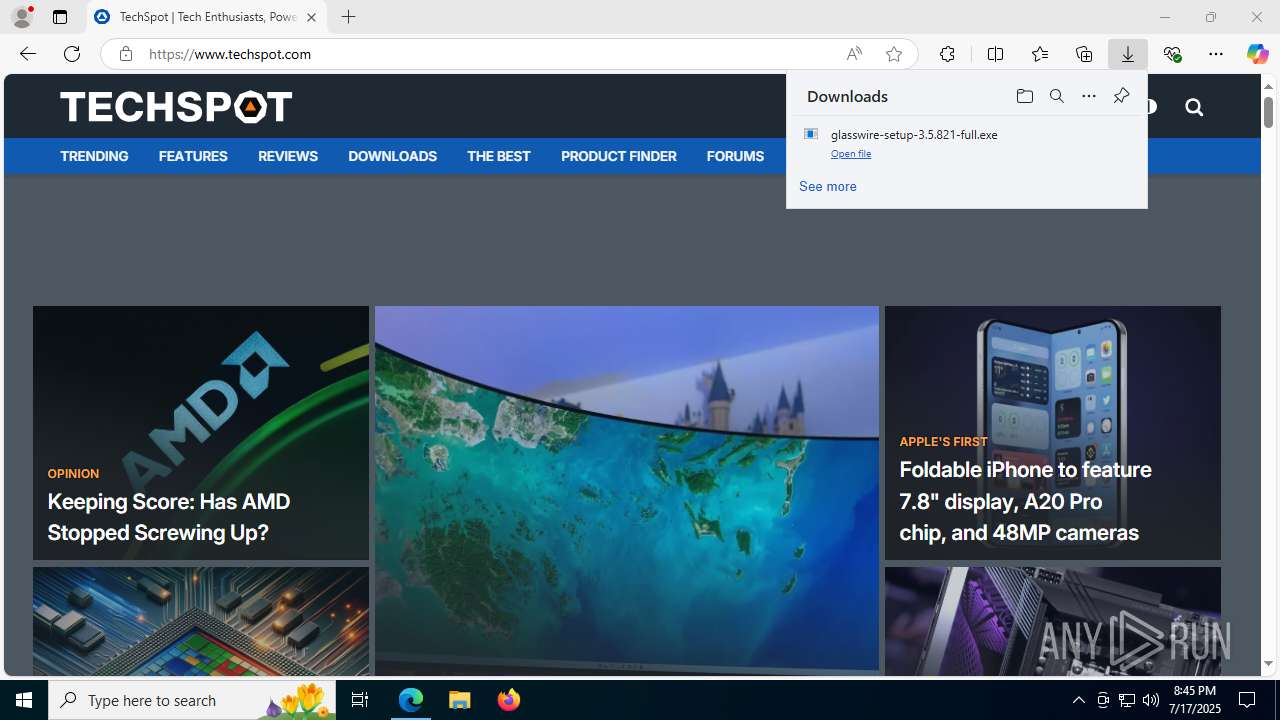Toggle the Downloads toolbar button
Viewport: 1280px width, 720px height.
click(1128, 54)
